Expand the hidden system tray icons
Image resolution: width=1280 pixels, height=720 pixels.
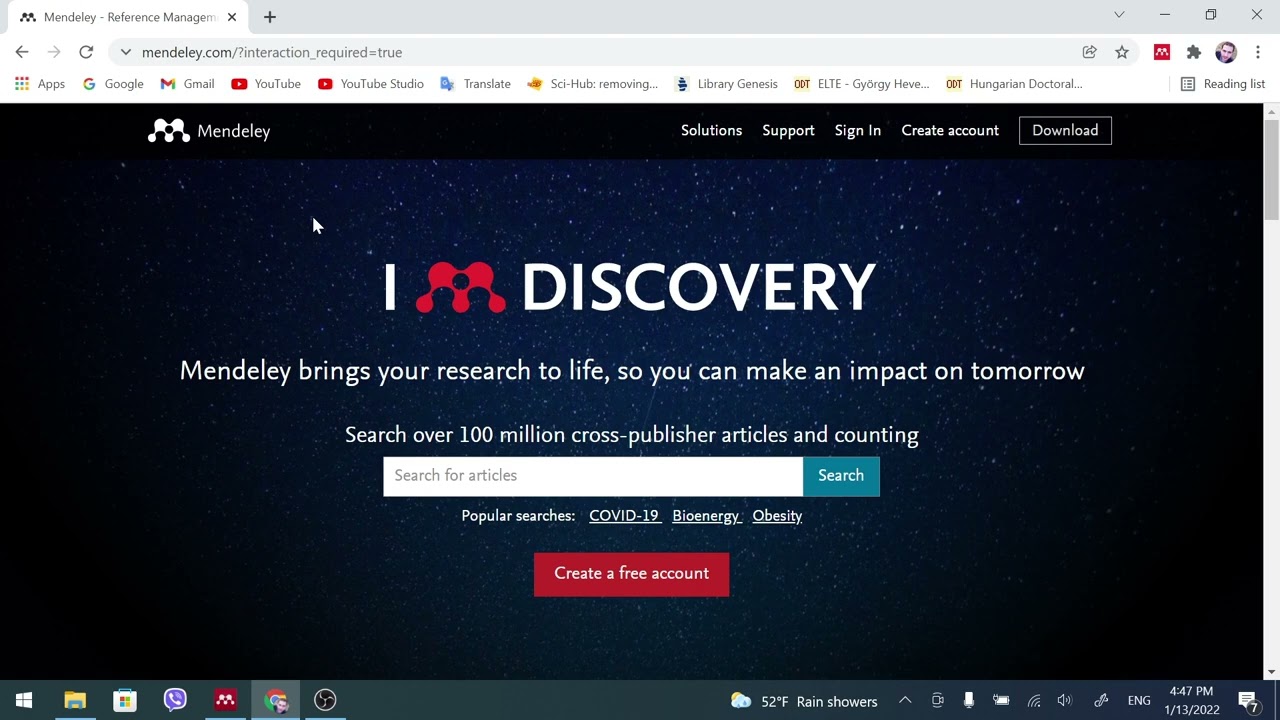[x=904, y=701]
